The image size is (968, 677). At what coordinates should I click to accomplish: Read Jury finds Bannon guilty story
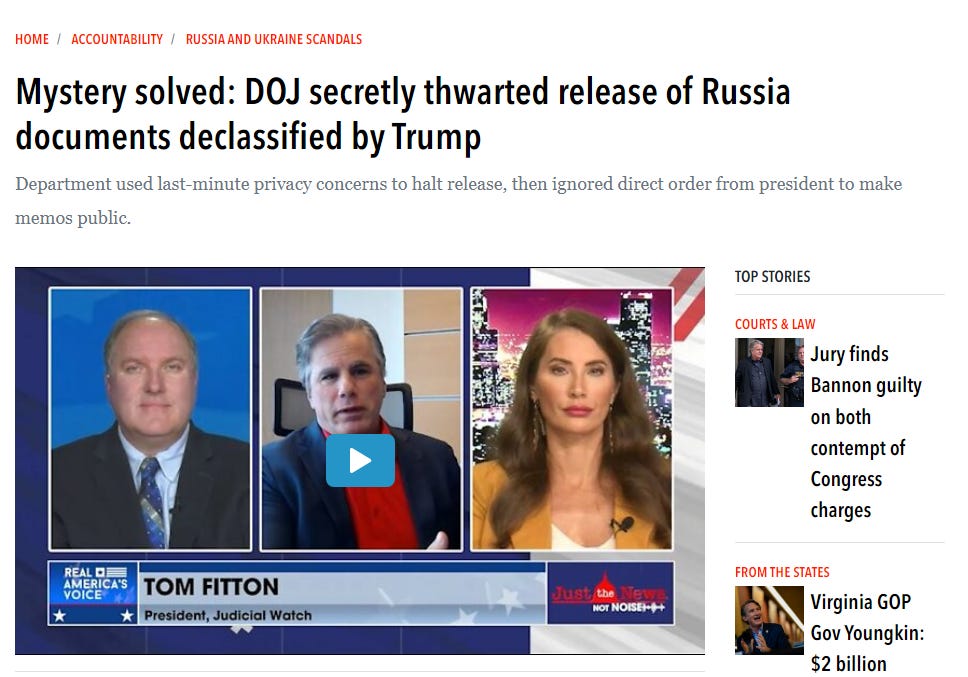pos(866,432)
